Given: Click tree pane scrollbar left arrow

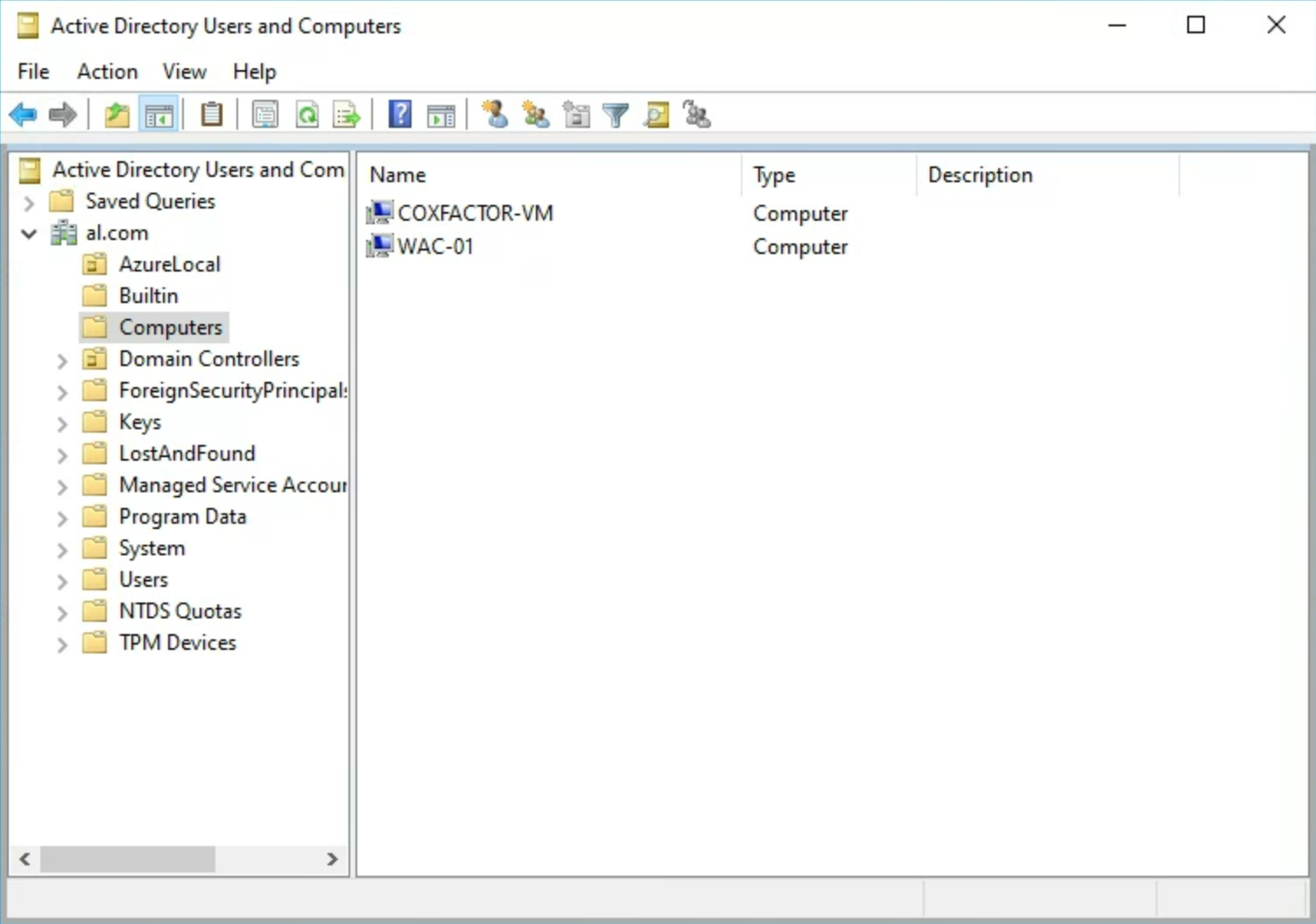Looking at the screenshot, I should (x=25, y=859).
